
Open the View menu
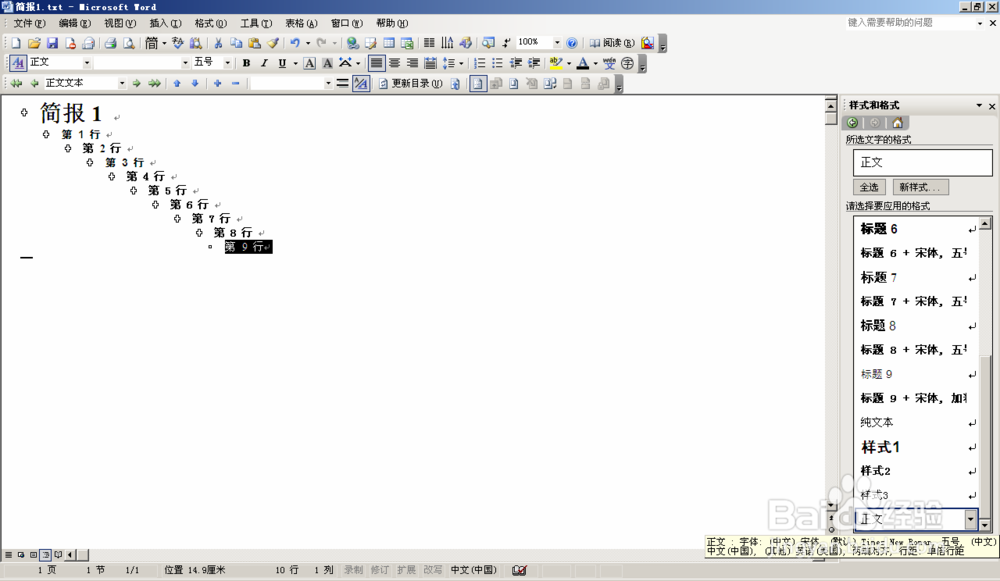pyautogui.click(x=120, y=23)
